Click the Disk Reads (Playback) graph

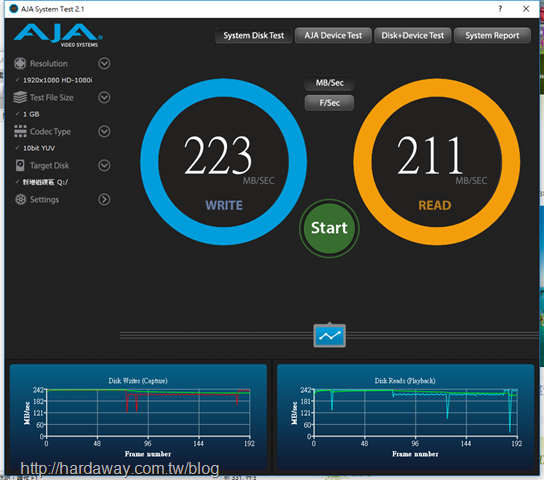click(x=405, y=416)
